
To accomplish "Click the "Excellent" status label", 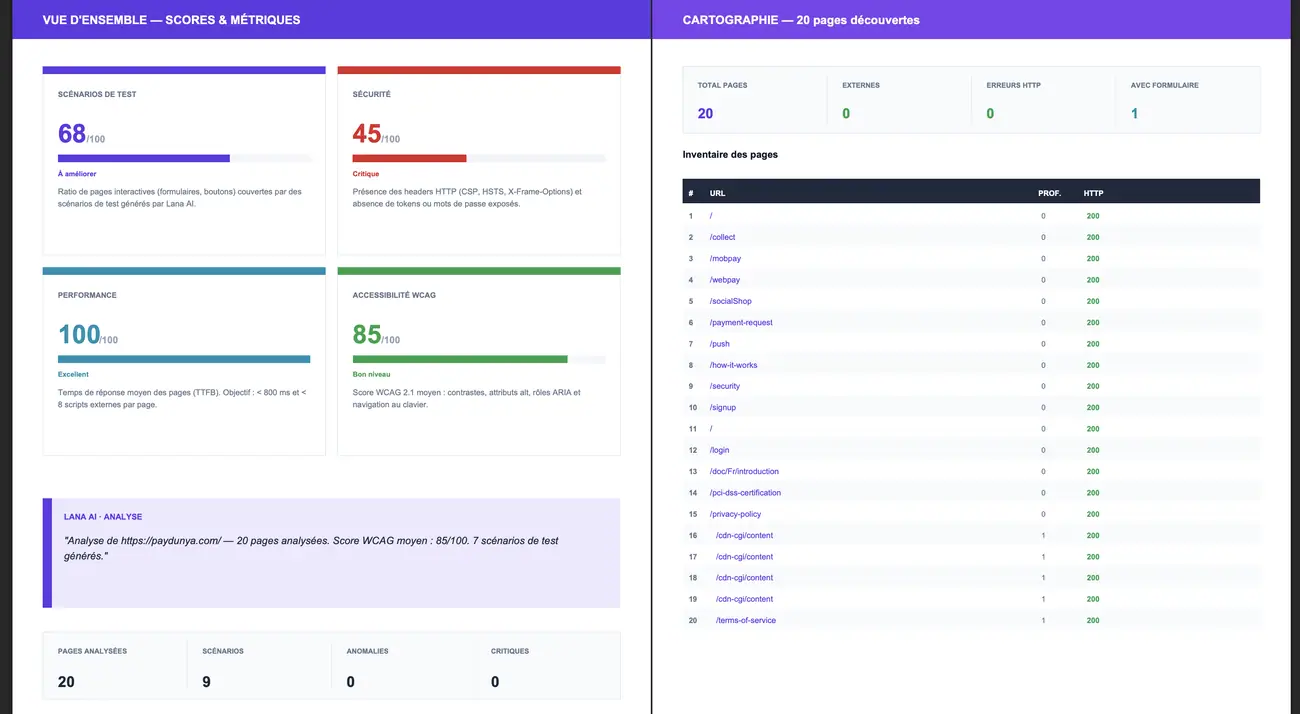I will click(73, 375).
